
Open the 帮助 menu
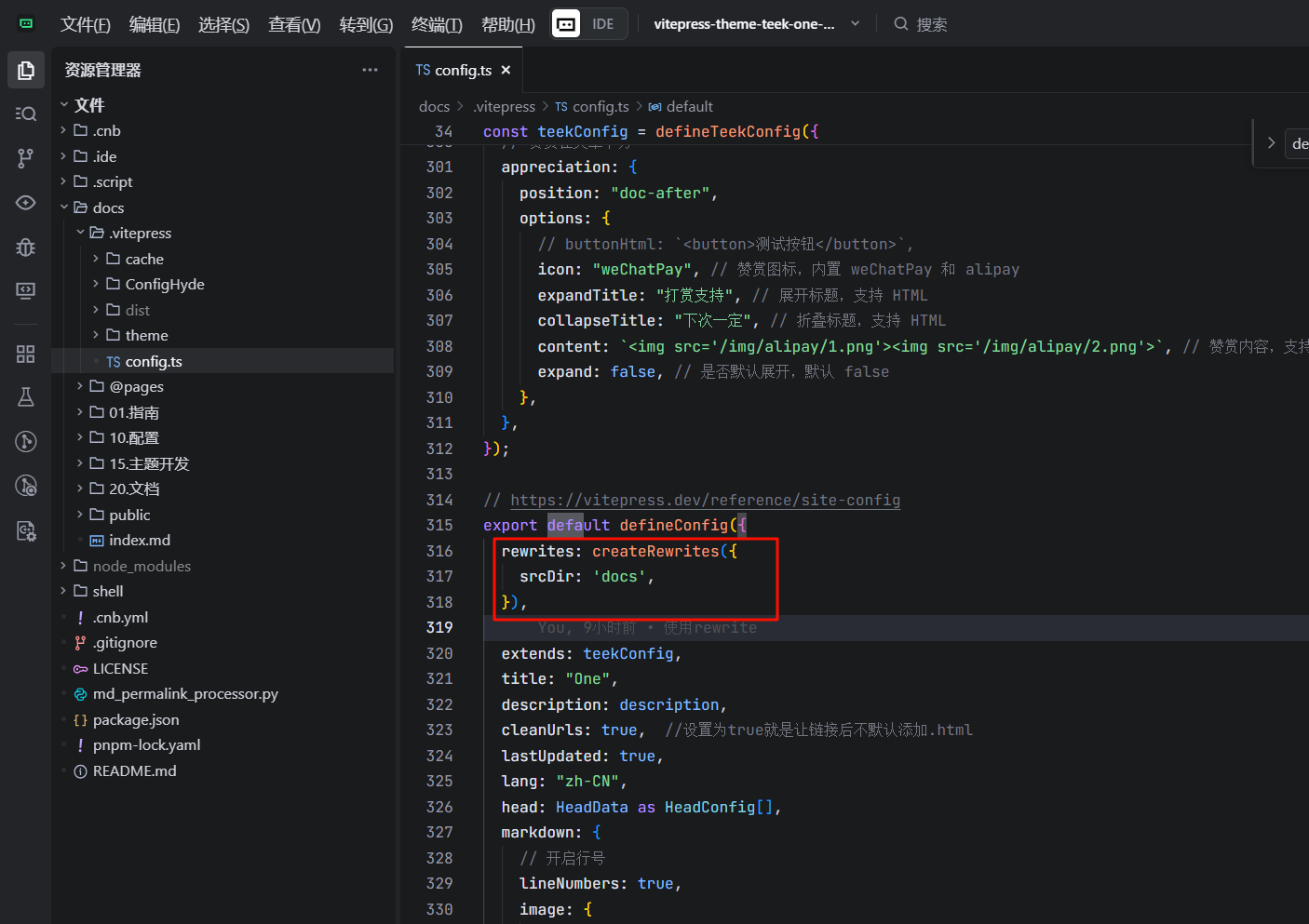pos(507,24)
